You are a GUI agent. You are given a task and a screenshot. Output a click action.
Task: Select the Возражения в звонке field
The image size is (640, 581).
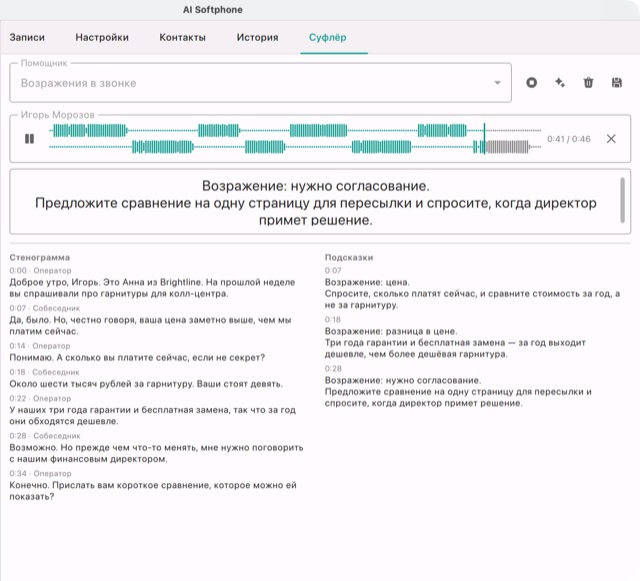260,83
